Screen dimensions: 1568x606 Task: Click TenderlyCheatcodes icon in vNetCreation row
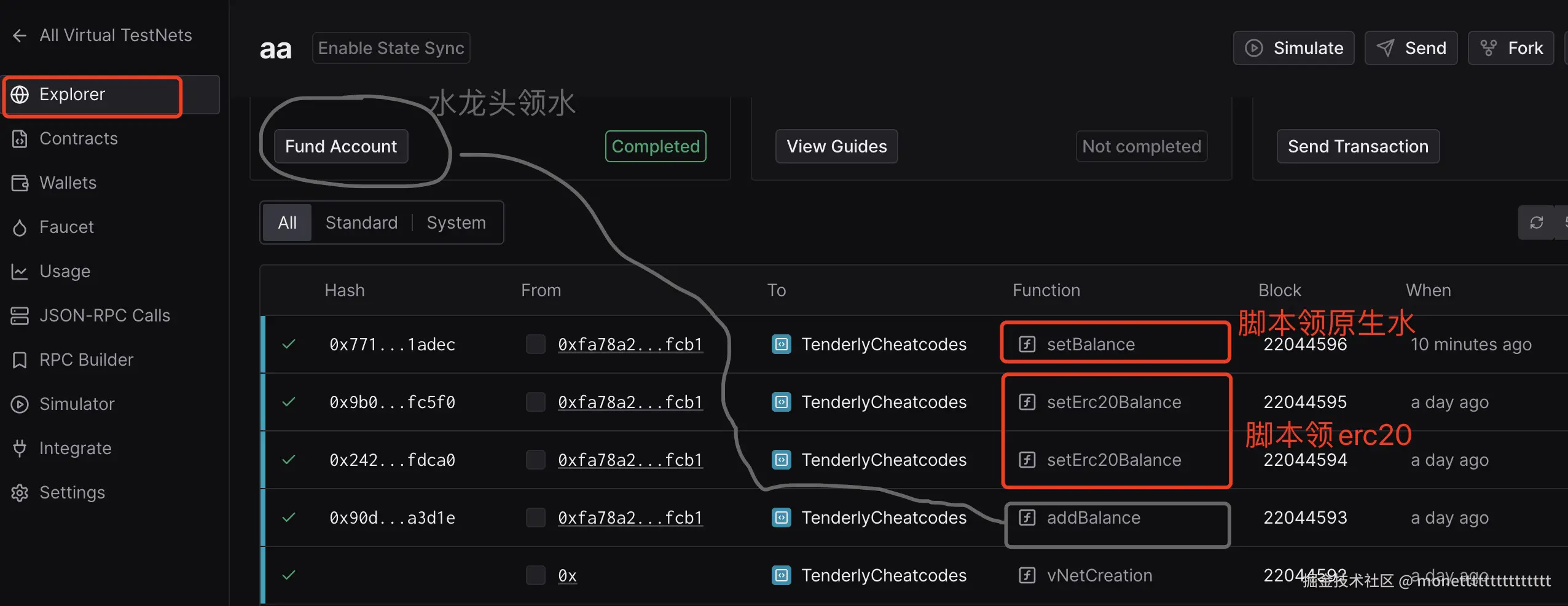pyautogui.click(x=782, y=575)
